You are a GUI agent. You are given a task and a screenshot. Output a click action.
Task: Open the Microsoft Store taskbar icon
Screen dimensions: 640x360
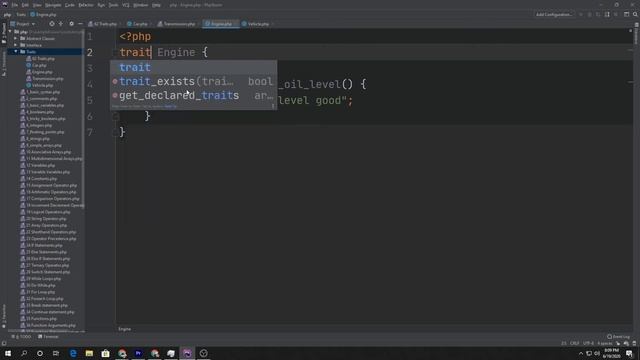[x=105, y=353]
